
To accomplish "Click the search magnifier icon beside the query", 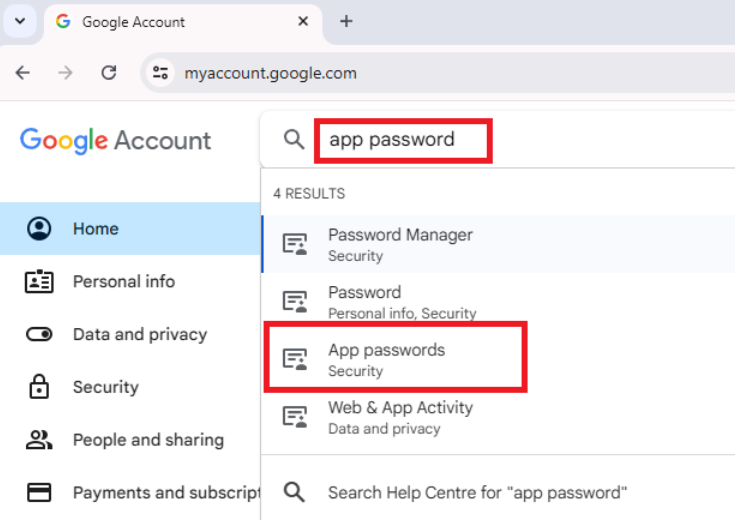I will point(294,139).
